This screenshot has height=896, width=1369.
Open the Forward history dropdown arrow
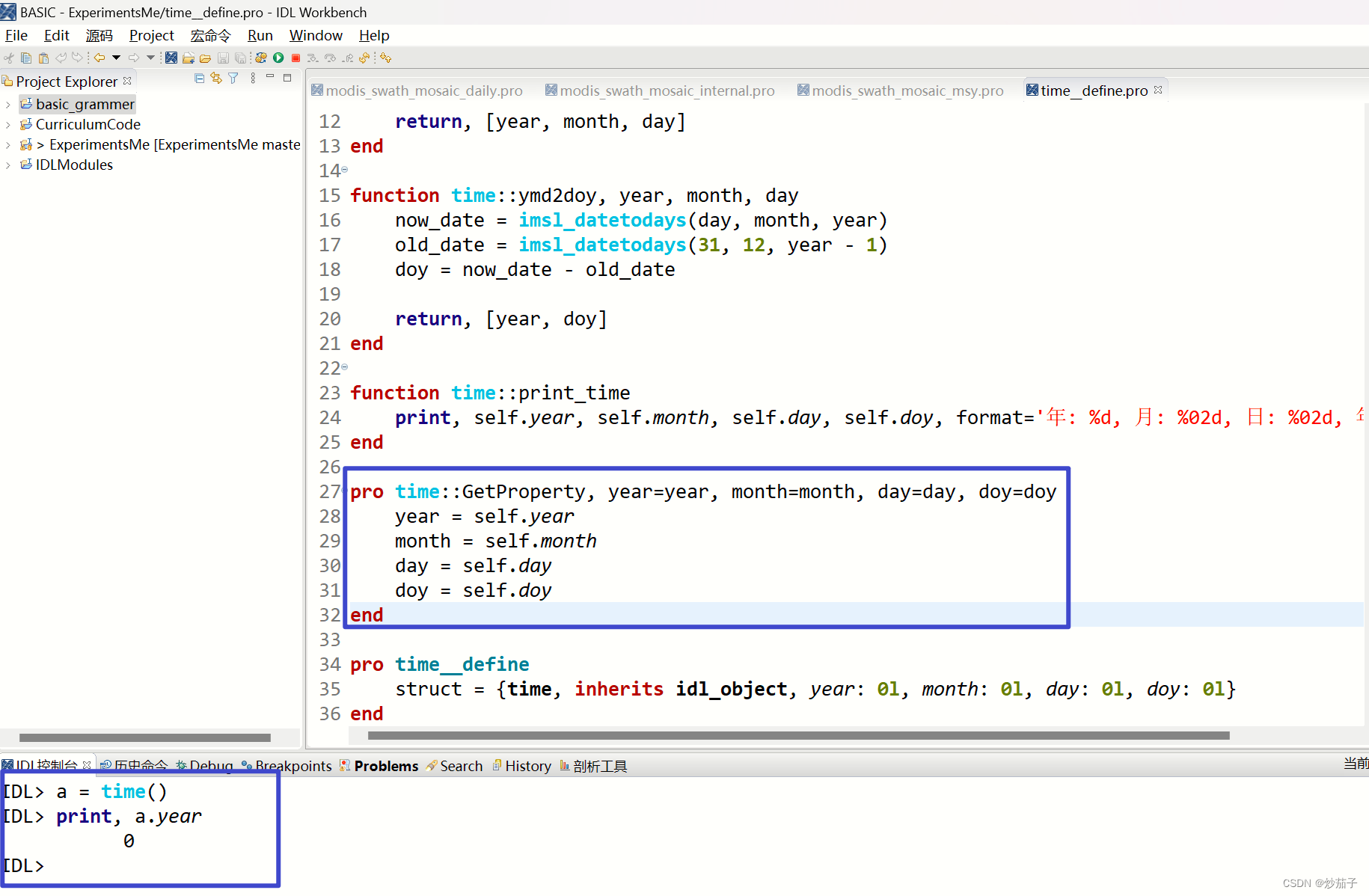click(x=150, y=58)
